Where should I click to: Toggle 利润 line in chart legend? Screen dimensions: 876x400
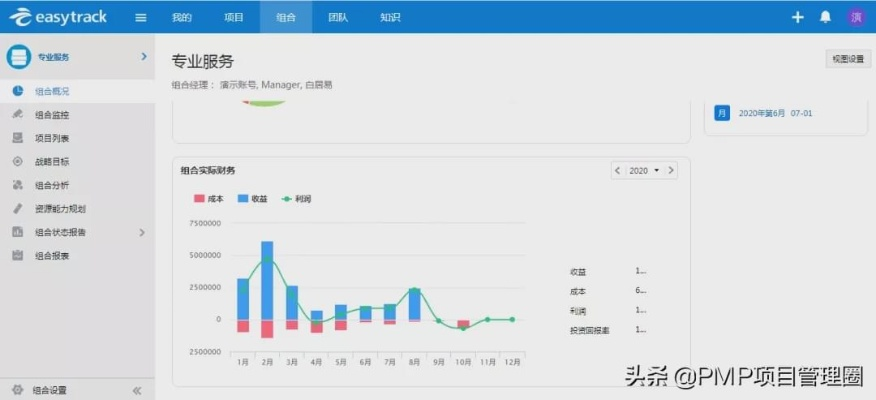[x=297, y=199]
